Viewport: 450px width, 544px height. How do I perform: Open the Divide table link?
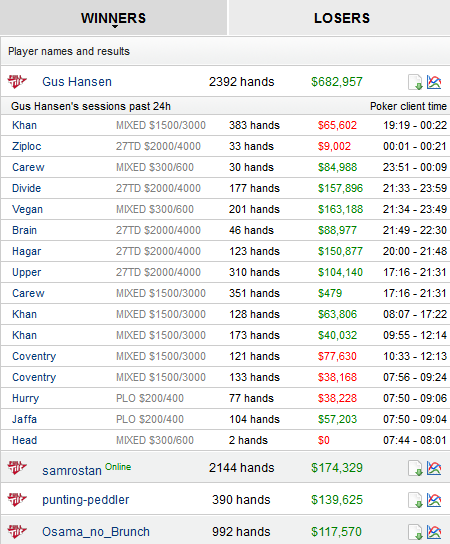(27, 188)
